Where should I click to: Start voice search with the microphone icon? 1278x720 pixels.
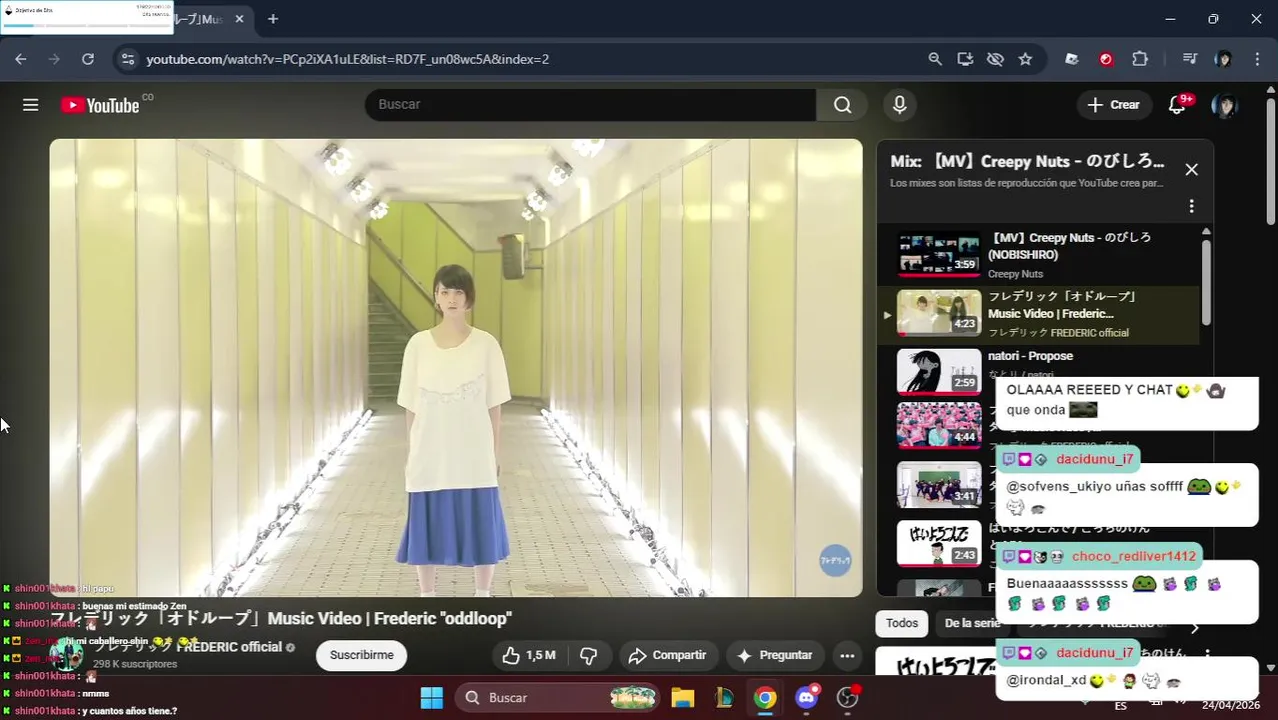click(x=900, y=105)
